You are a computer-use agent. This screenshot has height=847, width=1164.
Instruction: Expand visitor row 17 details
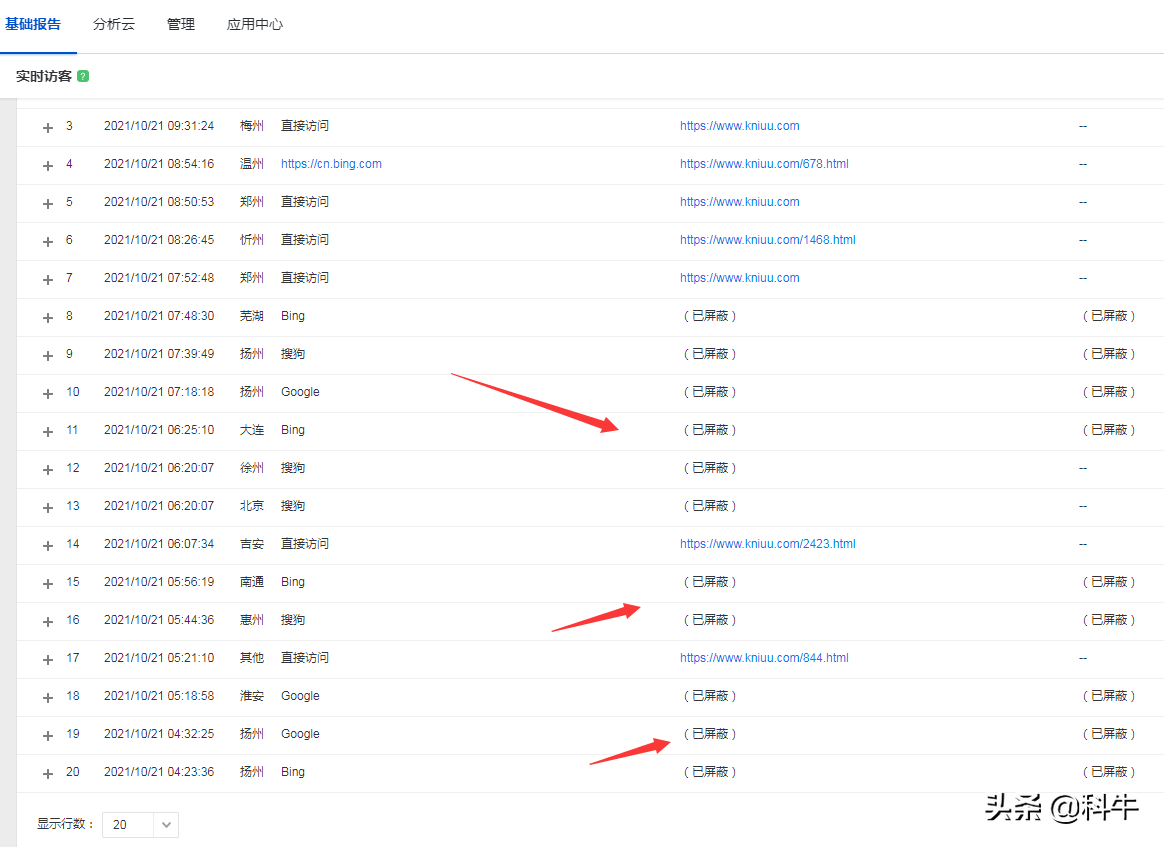click(x=48, y=660)
